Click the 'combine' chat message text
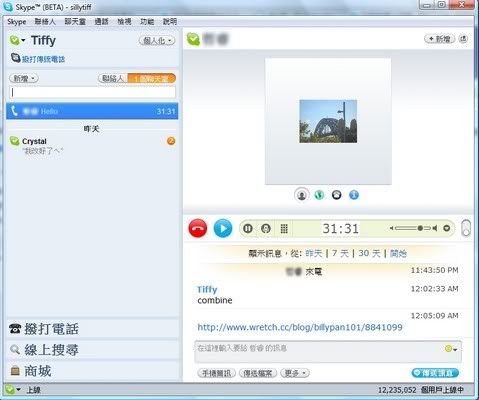The height and width of the screenshot is (400, 479). coord(215,300)
